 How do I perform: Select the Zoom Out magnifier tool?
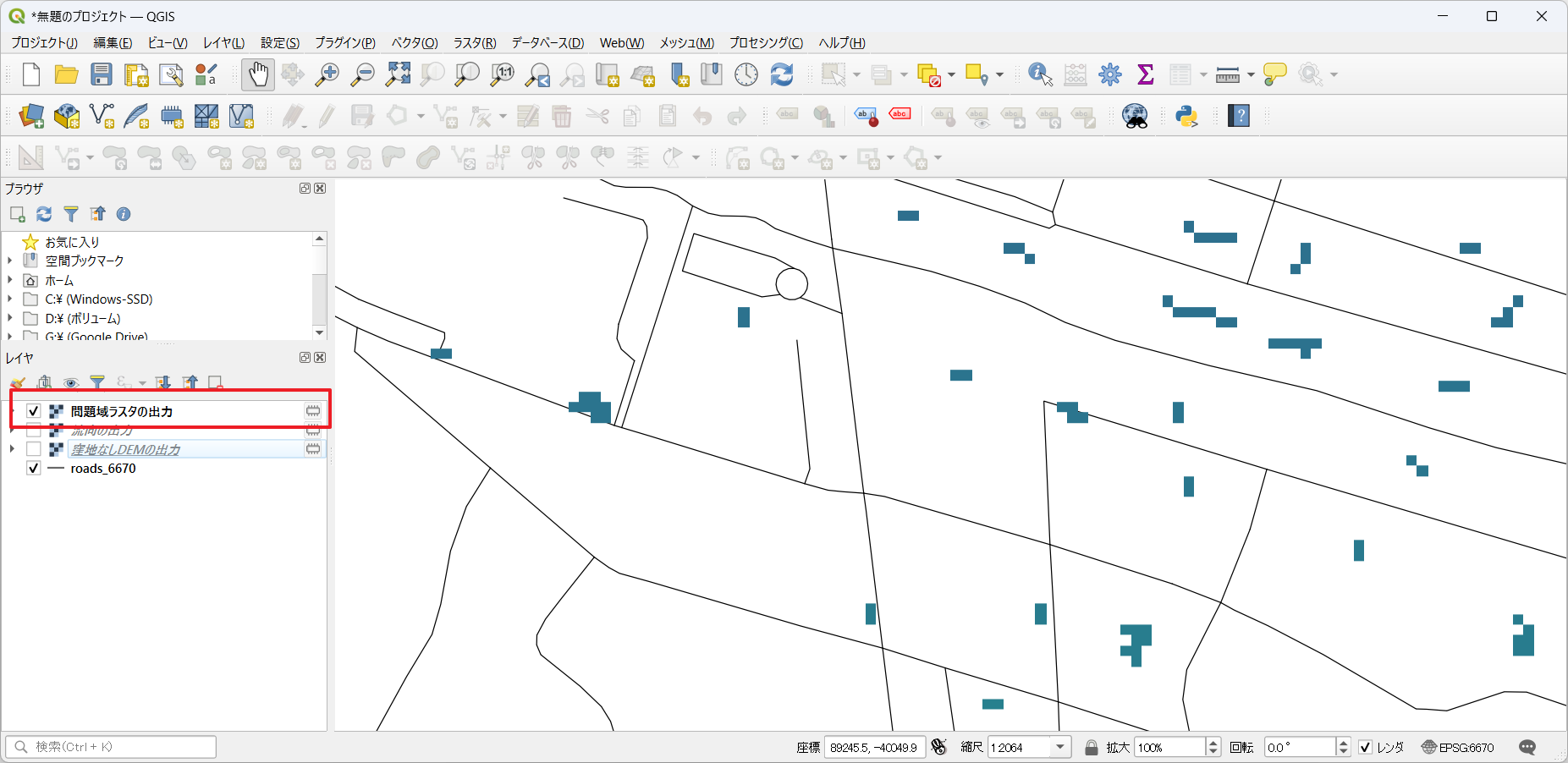pyautogui.click(x=362, y=74)
